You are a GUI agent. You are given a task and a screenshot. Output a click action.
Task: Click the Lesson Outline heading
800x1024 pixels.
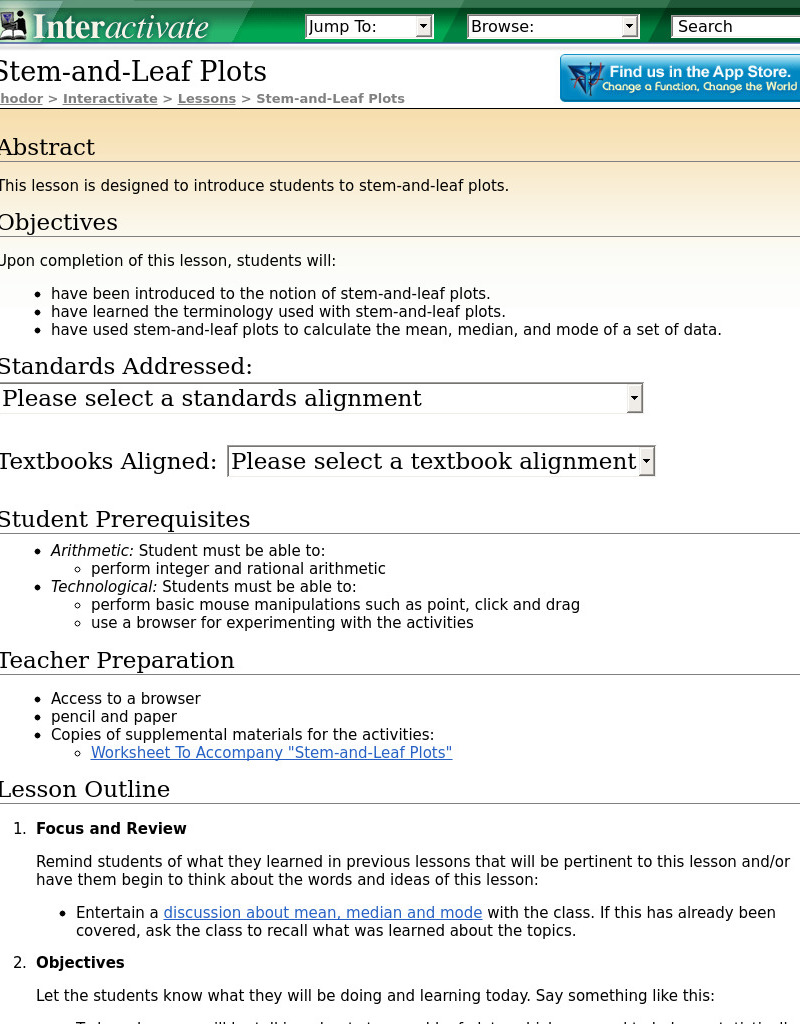pos(84,789)
